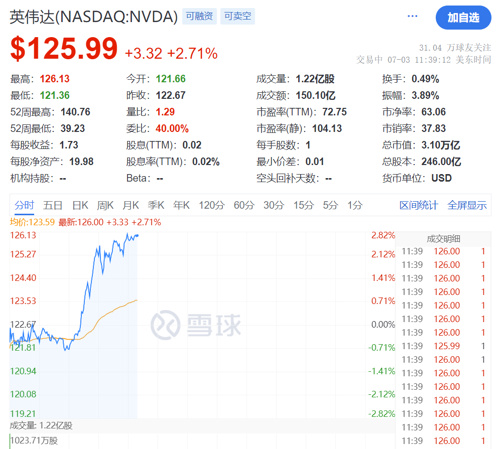The width and height of the screenshot is (500, 449).
Task: Select the 30分 interval tab
Action: [274, 205]
